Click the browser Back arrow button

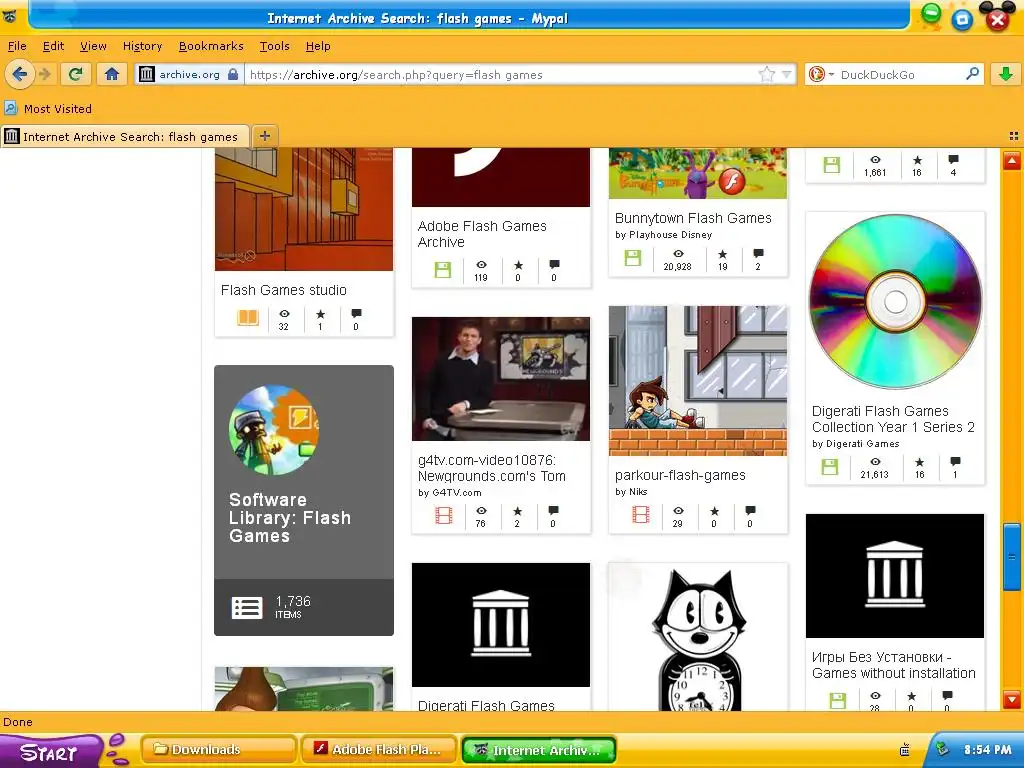click(x=20, y=74)
